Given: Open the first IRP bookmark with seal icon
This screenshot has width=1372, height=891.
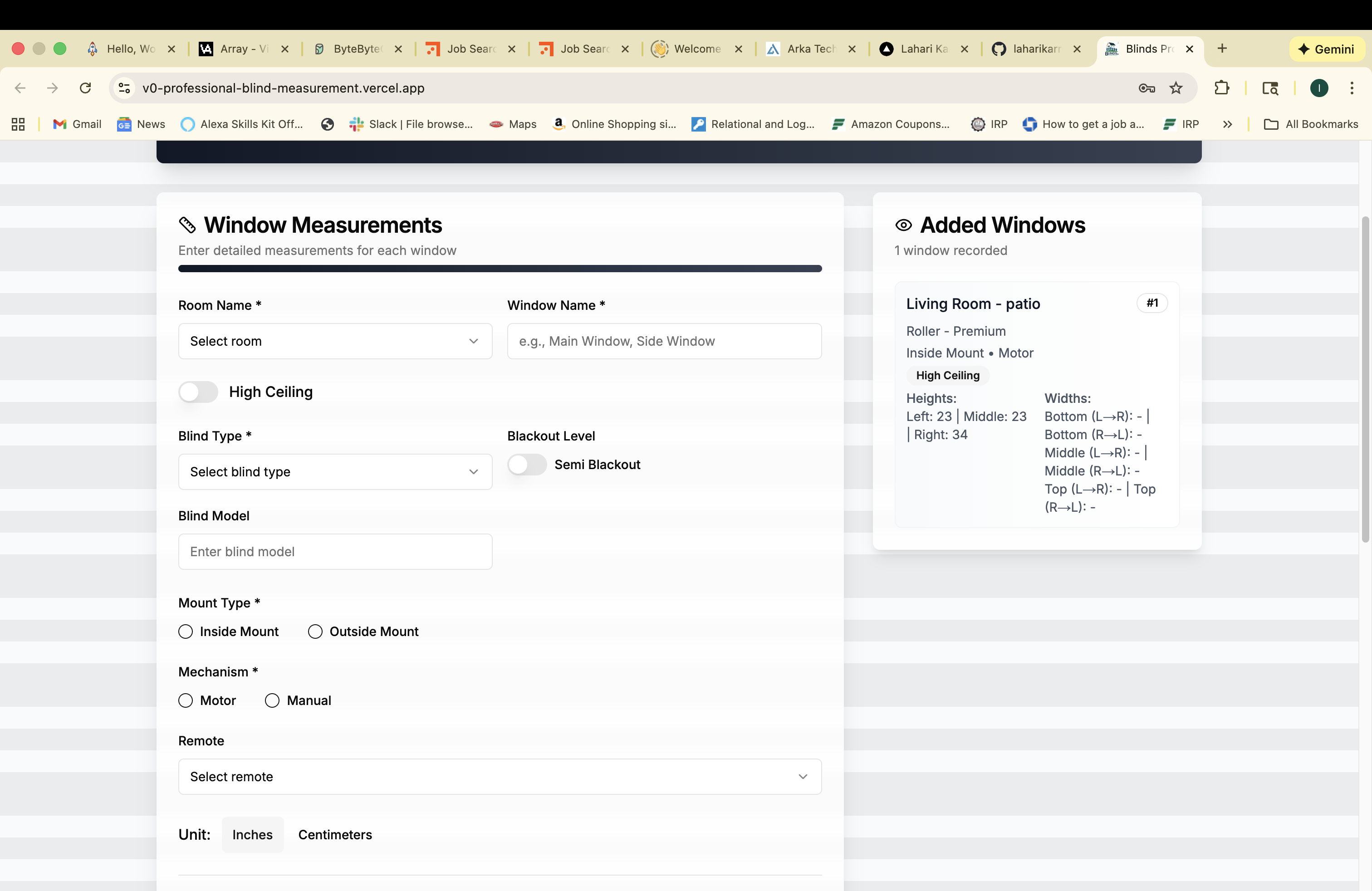Looking at the screenshot, I should (x=989, y=124).
